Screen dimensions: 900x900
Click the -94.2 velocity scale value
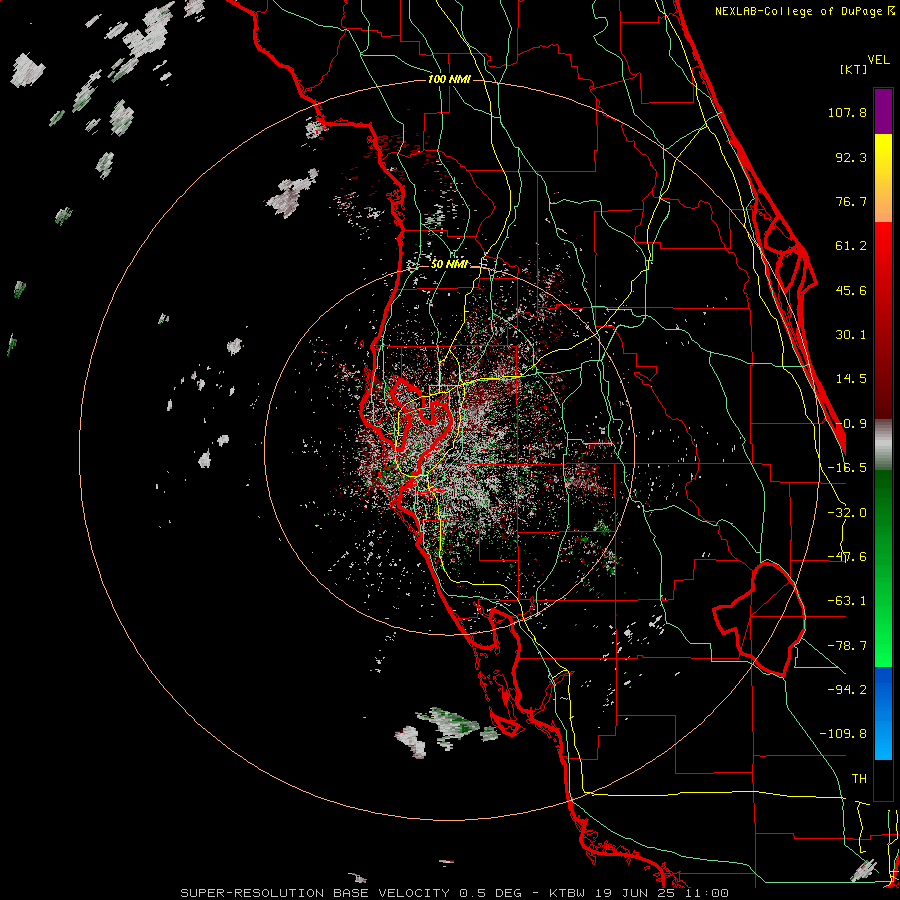coord(847,690)
